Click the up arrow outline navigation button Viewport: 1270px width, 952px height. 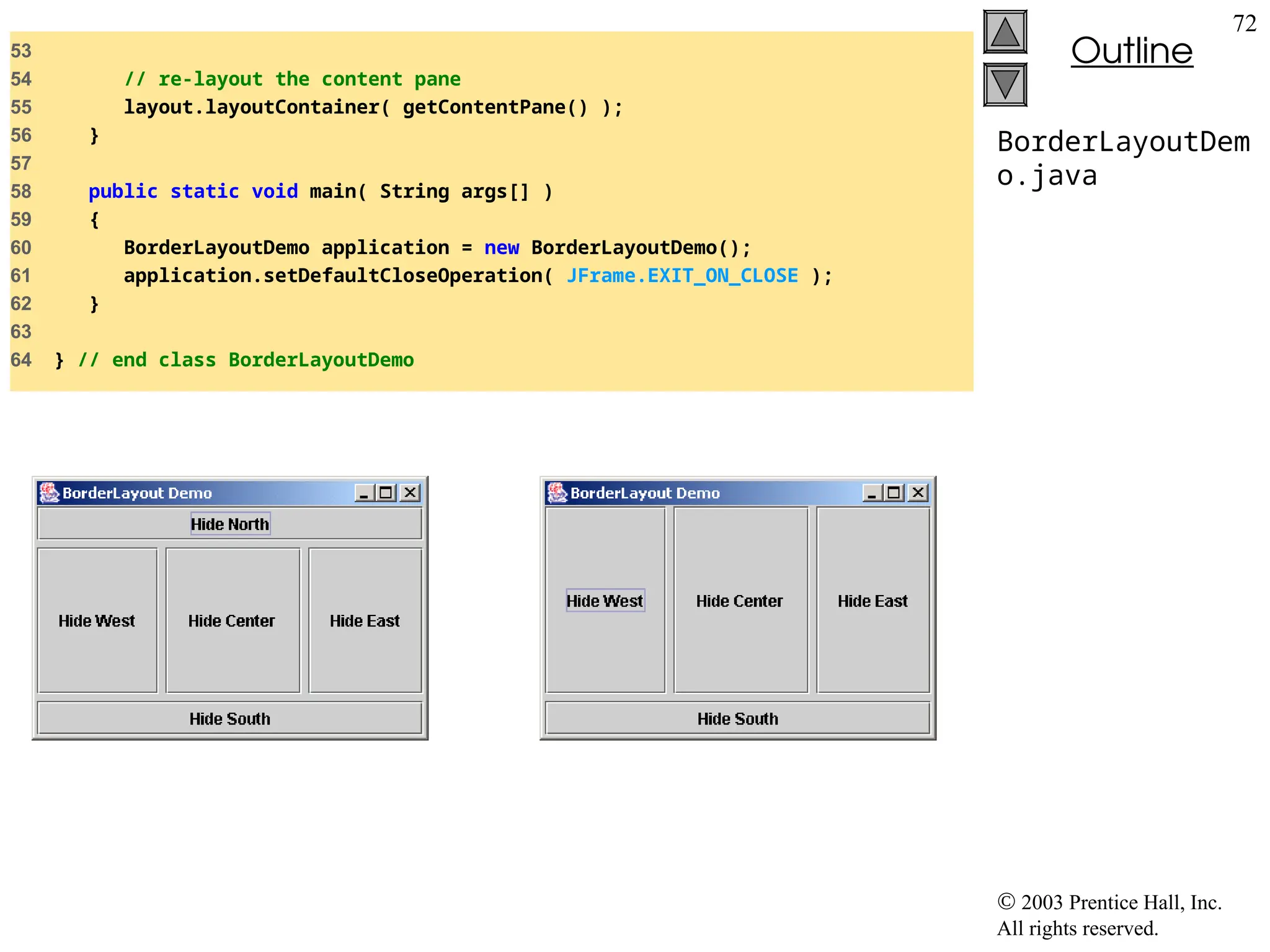tap(1005, 32)
